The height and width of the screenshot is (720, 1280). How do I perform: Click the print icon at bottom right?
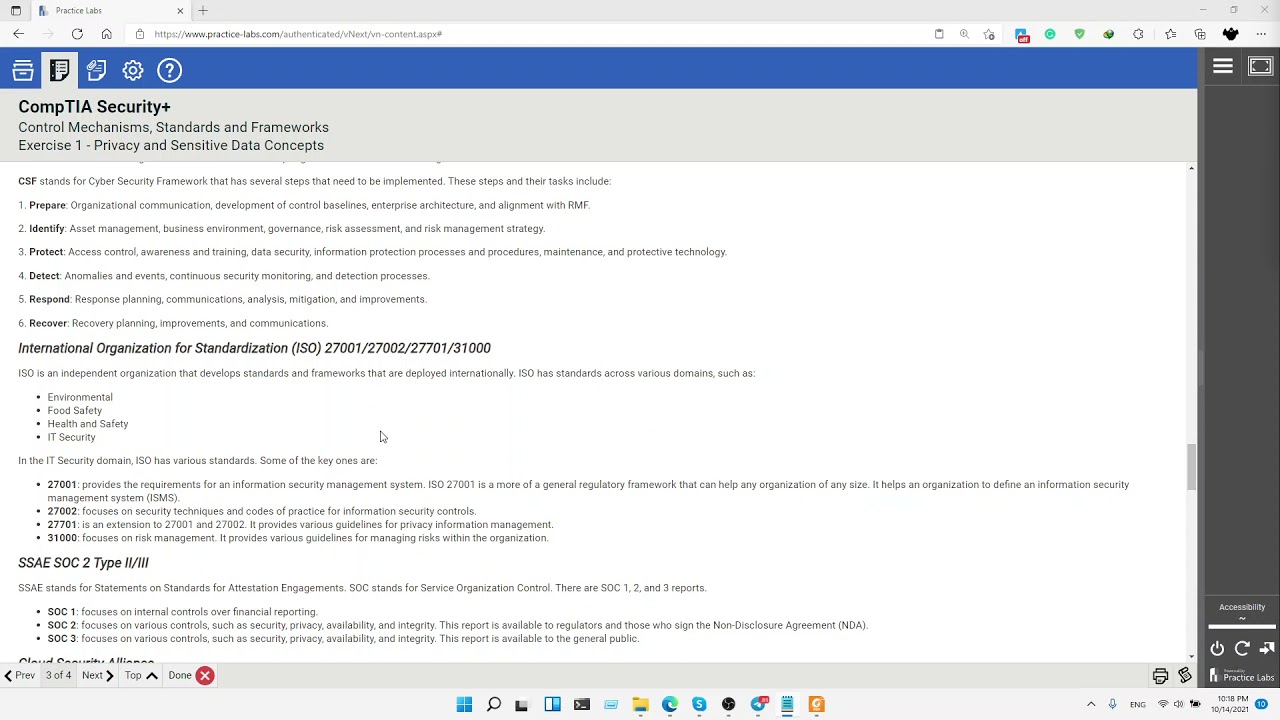[x=1160, y=676]
